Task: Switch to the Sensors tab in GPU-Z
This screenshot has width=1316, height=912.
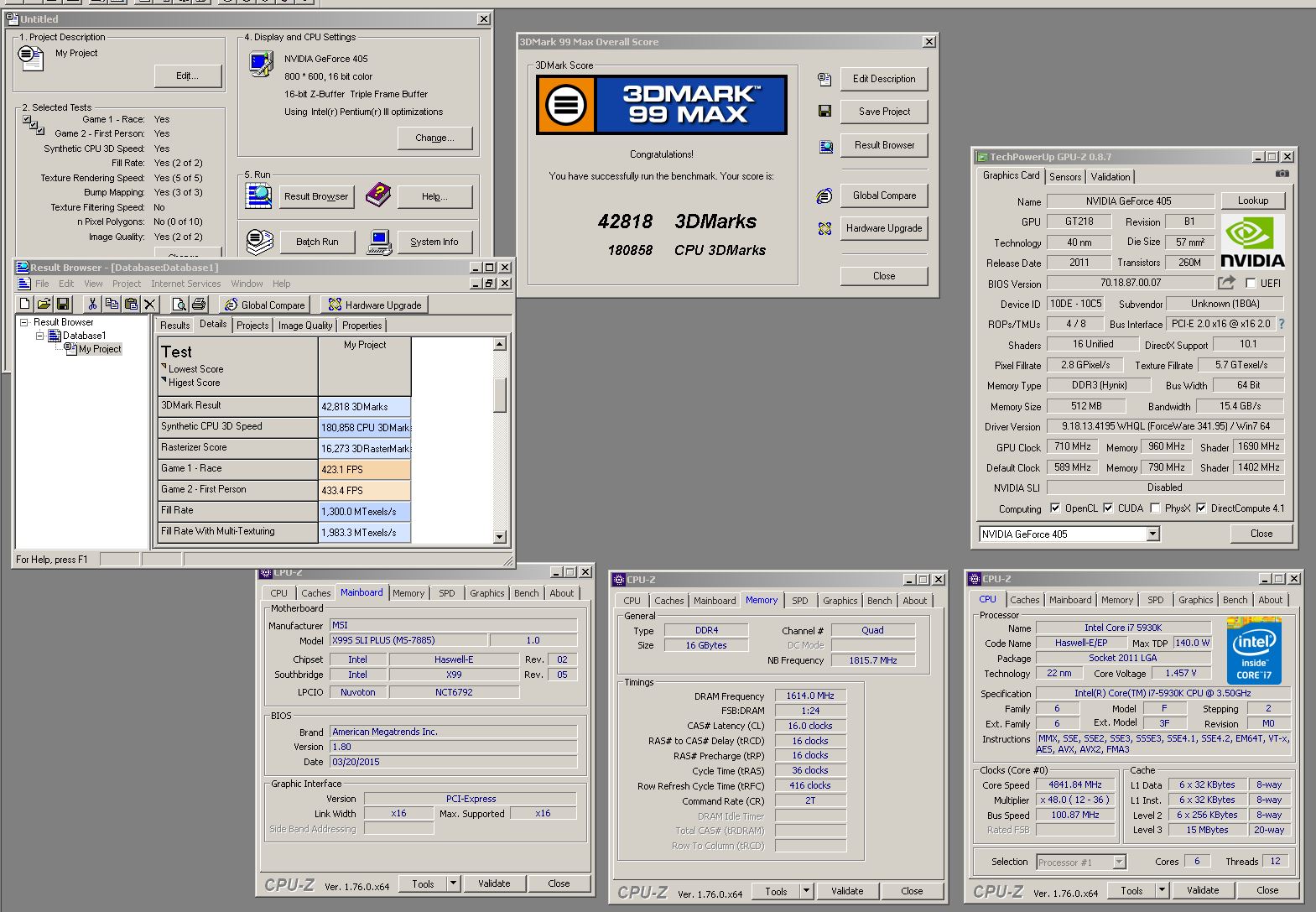Action: [1065, 176]
